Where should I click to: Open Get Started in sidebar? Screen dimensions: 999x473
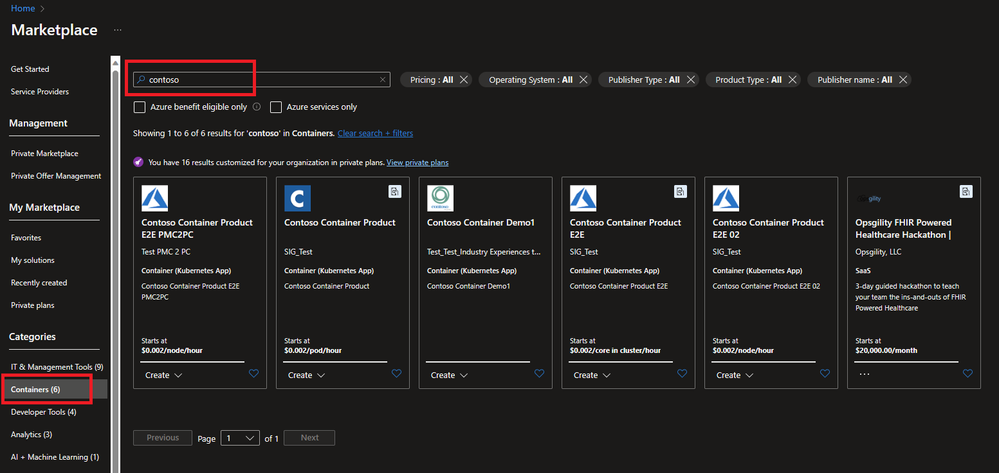coord(30,69)
